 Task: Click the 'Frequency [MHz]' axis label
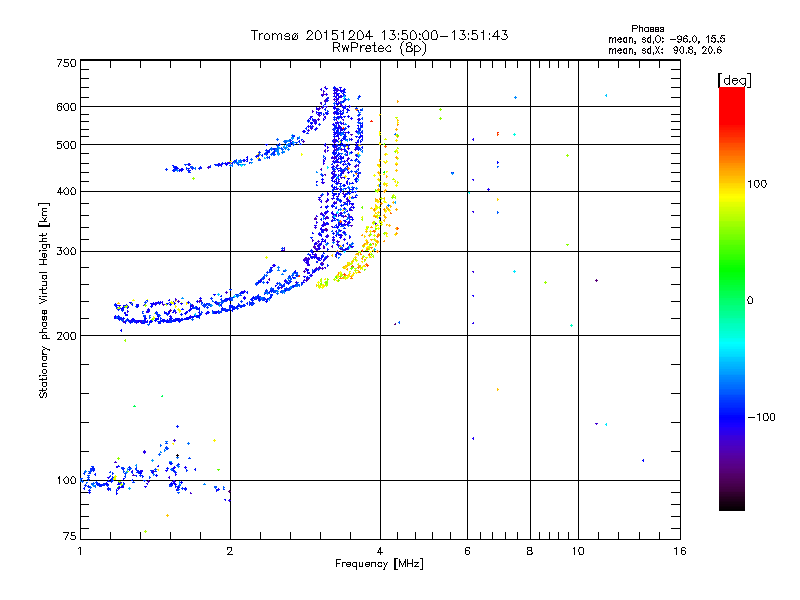[x=379, y=564]
